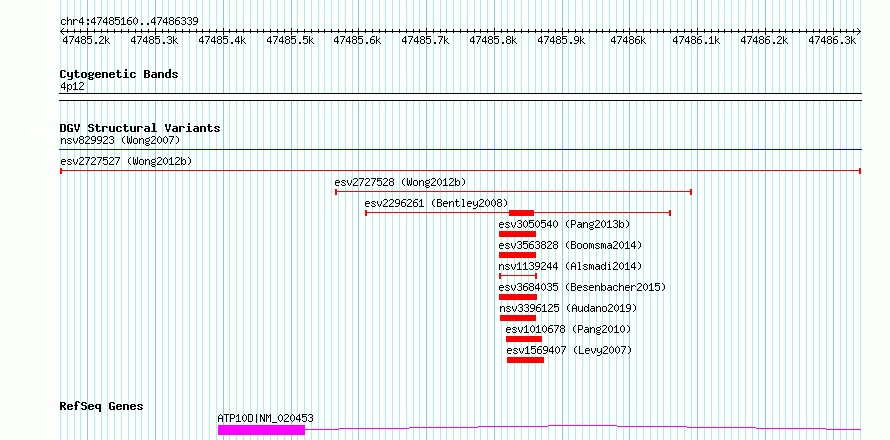This screenshot has height=440, width=890.
Task: Click the red esv2727528 span line
Action: [513, 192]
